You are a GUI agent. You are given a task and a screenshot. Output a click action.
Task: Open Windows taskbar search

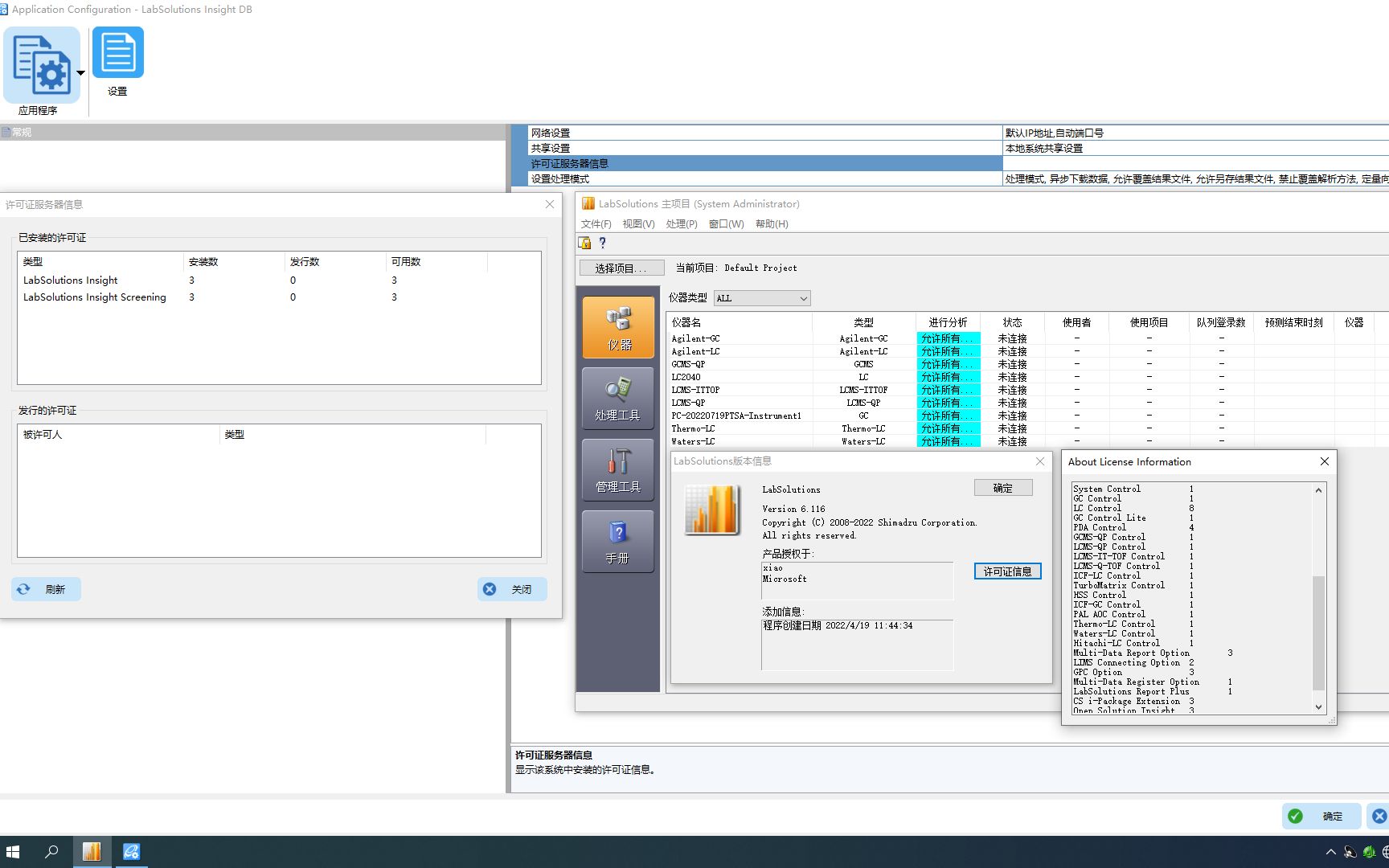[51, 852]
